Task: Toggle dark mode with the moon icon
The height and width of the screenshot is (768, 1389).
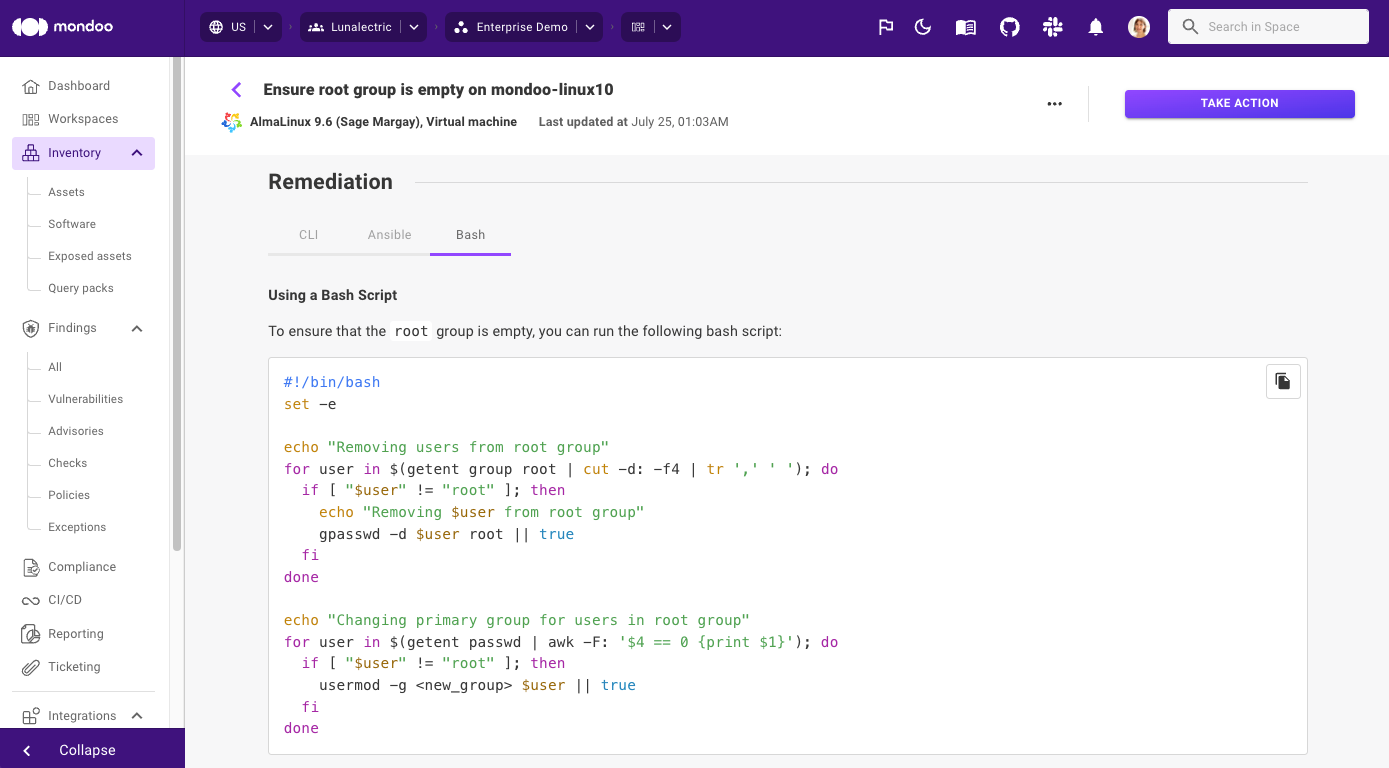Action: (x=922, y=27)
